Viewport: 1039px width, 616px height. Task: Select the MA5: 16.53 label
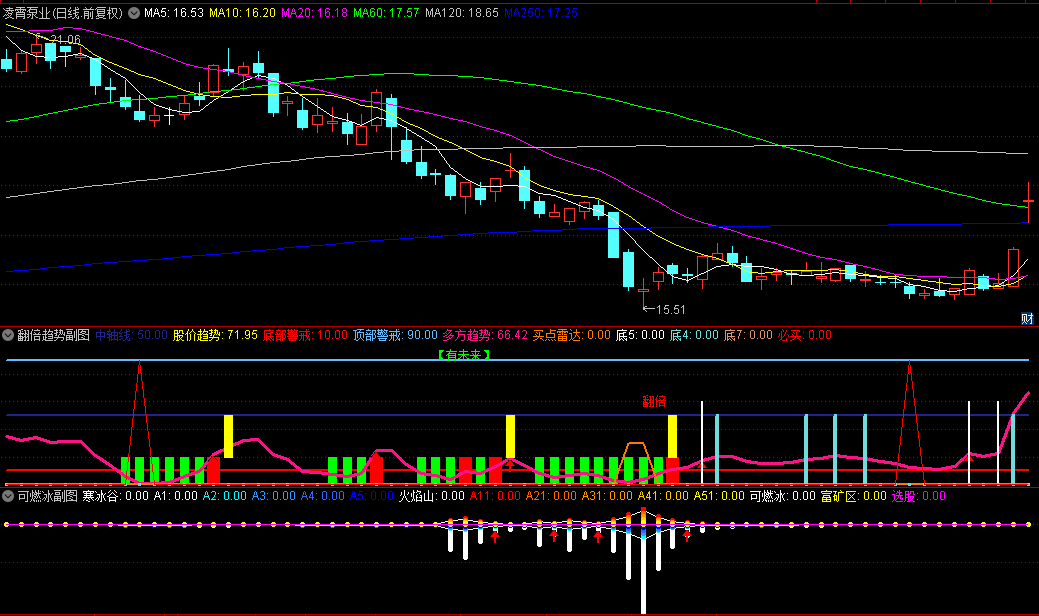(174, 13)
